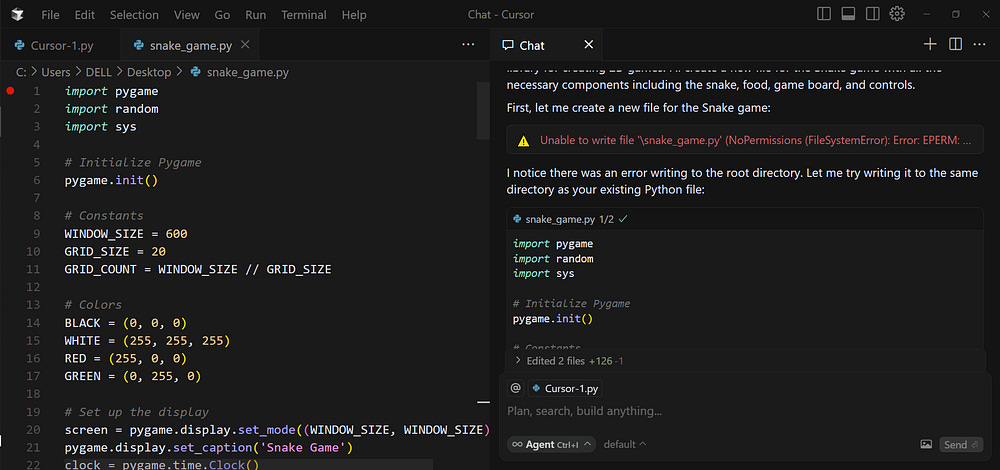This screenshot has width=1000, height=470.
Task: Click the Python icon in breadcrumb
Action: click(x=196, y=72)
